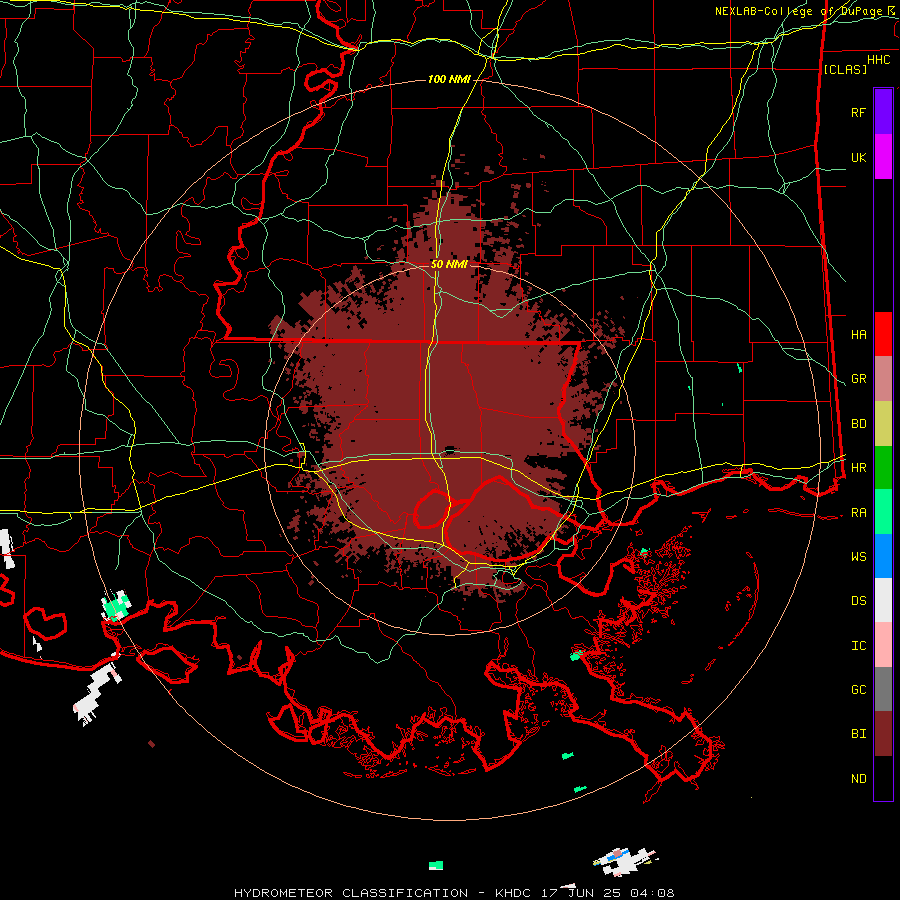
Task: Click the ND label beside the legend
Action: [858, 778]
